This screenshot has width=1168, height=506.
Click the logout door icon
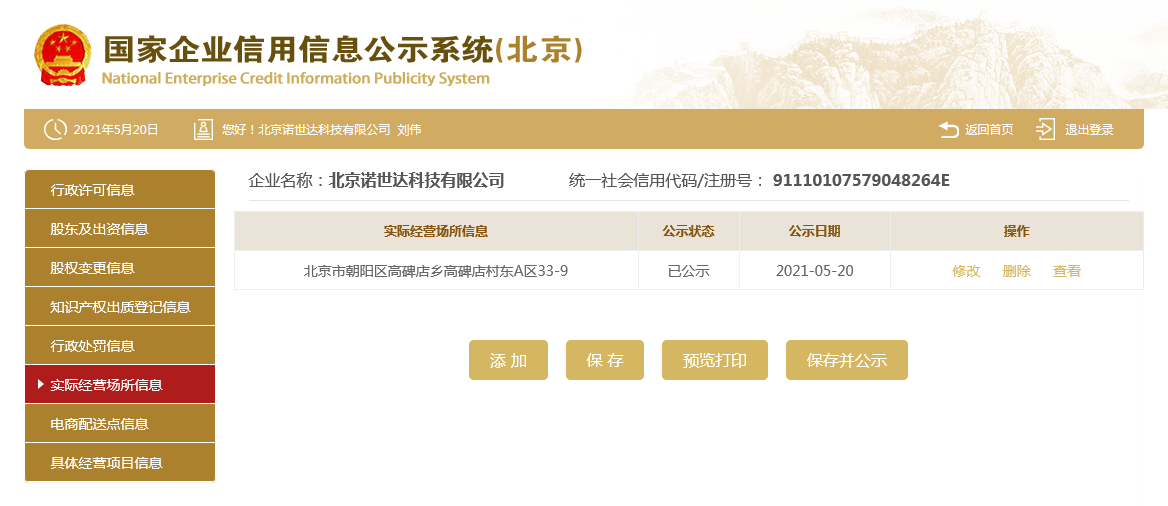tap(1046, 130)
